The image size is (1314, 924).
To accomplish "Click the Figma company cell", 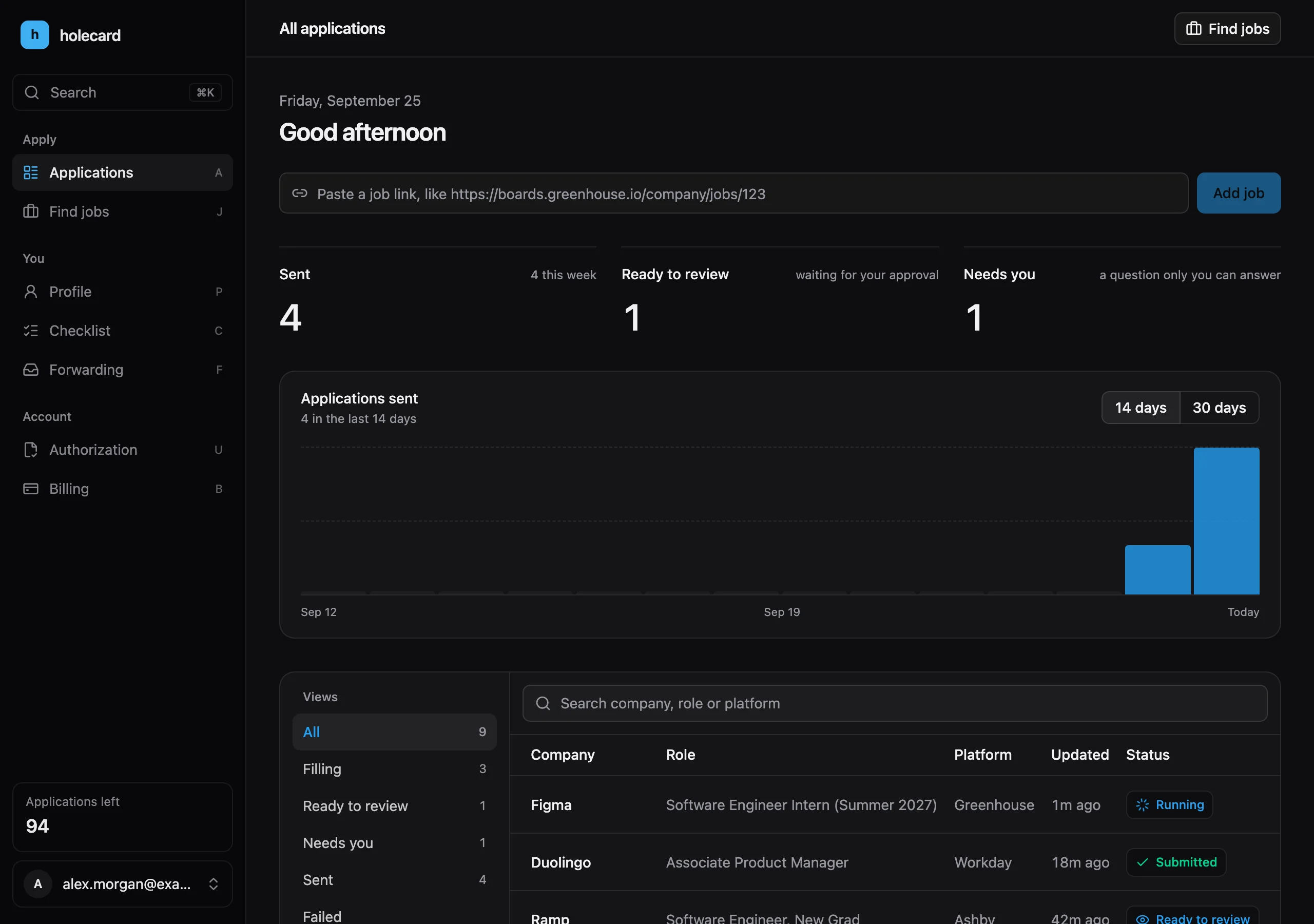I will click(x=551, y=805).
